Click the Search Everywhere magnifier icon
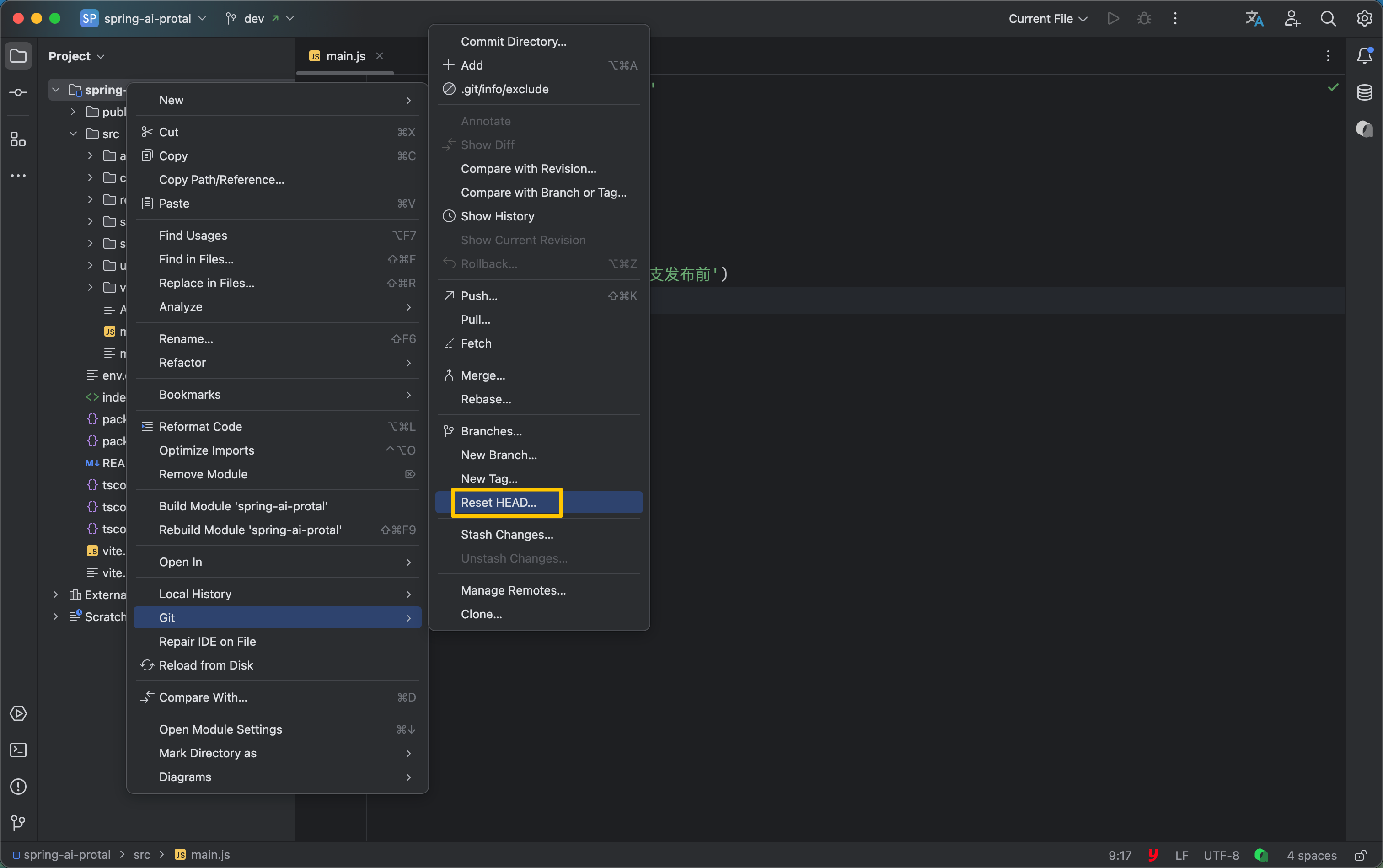The width and height of the screenshot is (1383, 868). [1328, 19]
